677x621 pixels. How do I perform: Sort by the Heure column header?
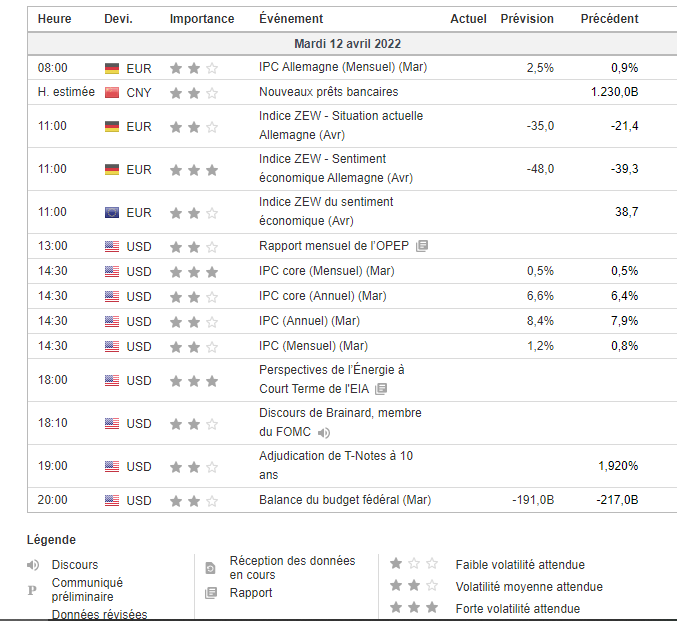click(x=54, y=19)
